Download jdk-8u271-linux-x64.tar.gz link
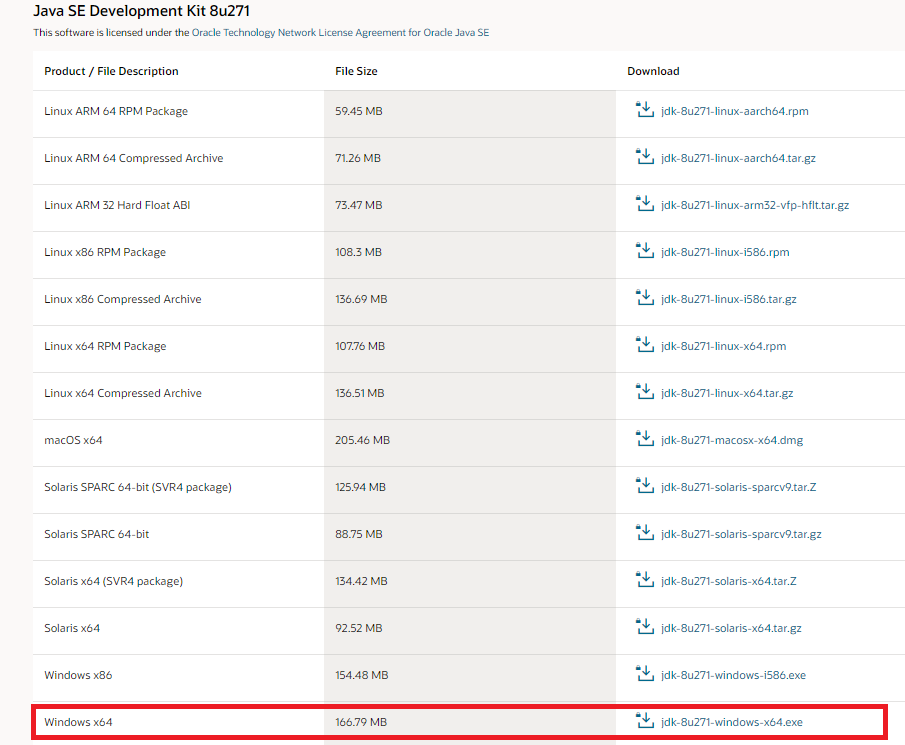Viewport: 905px width, 745px height. (727, 393)
